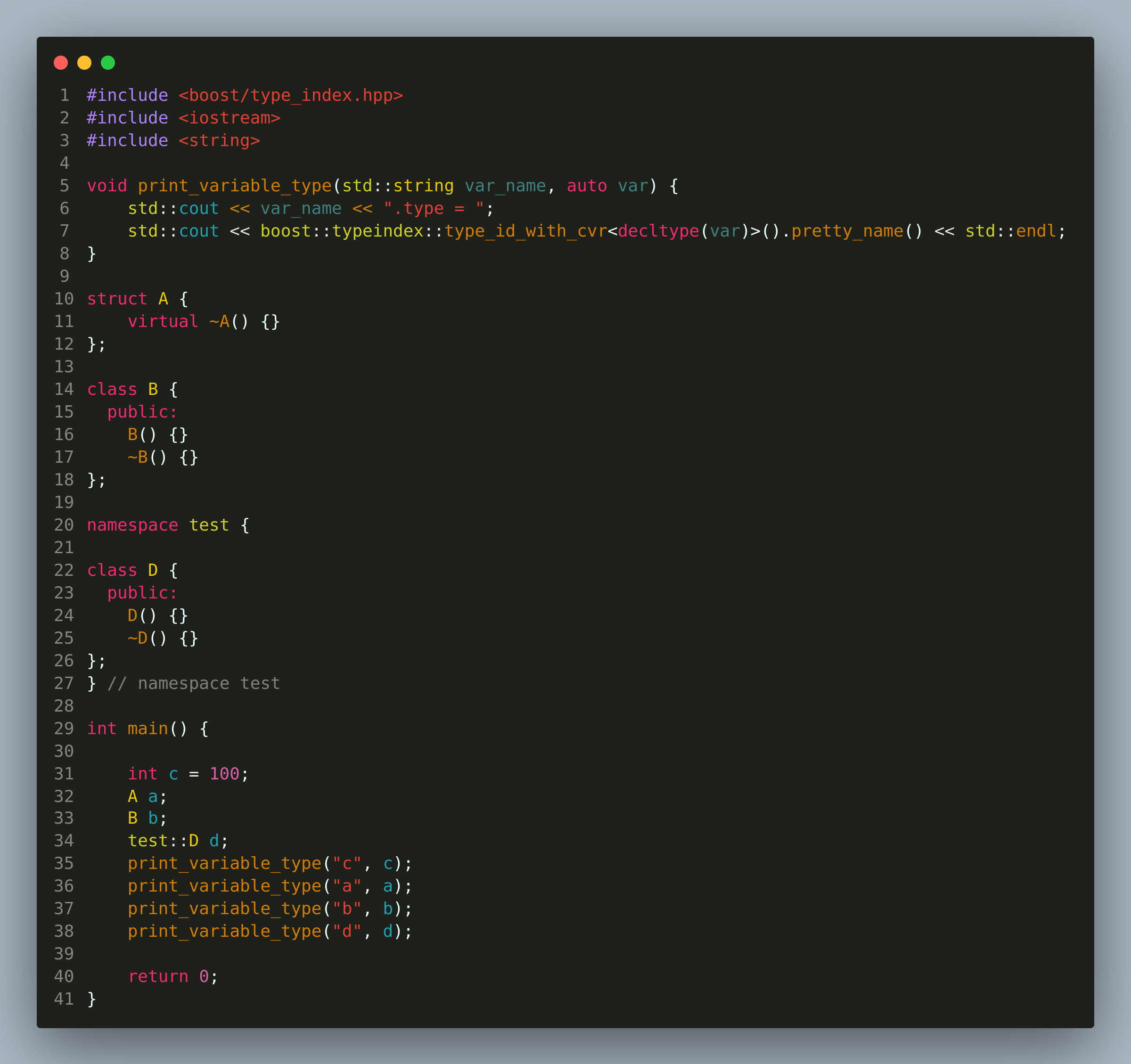Click the yellow minimize window dot
Screen dimensions: 1131x1064
pos(84,63)
